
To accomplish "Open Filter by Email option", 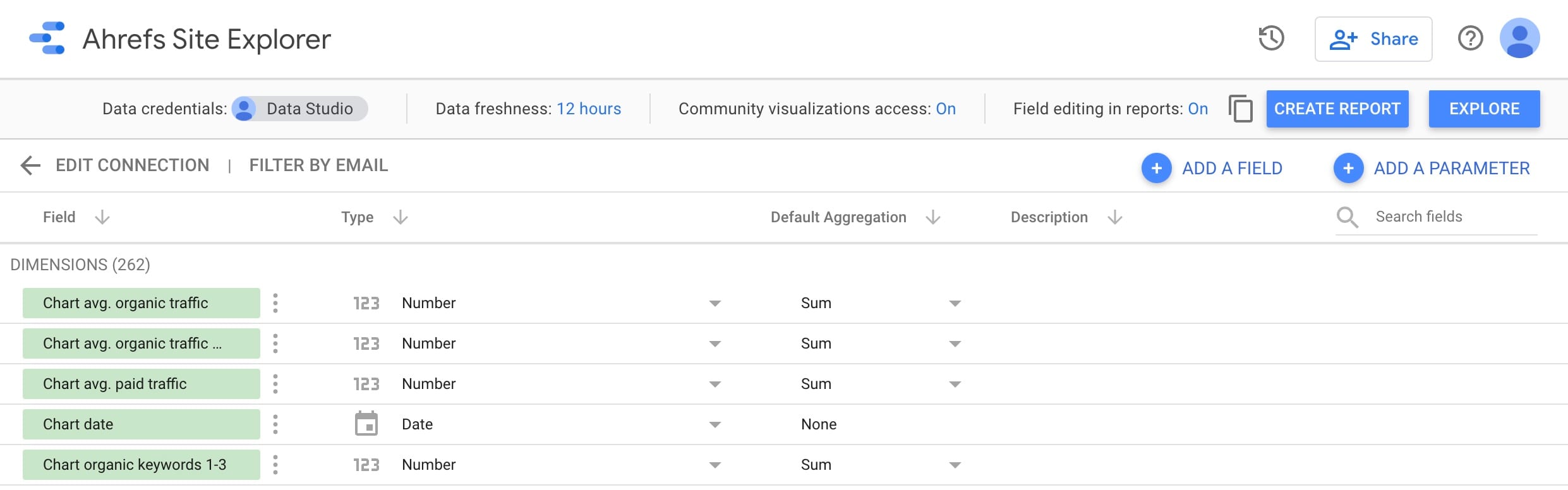I will [x=318, y=165].
